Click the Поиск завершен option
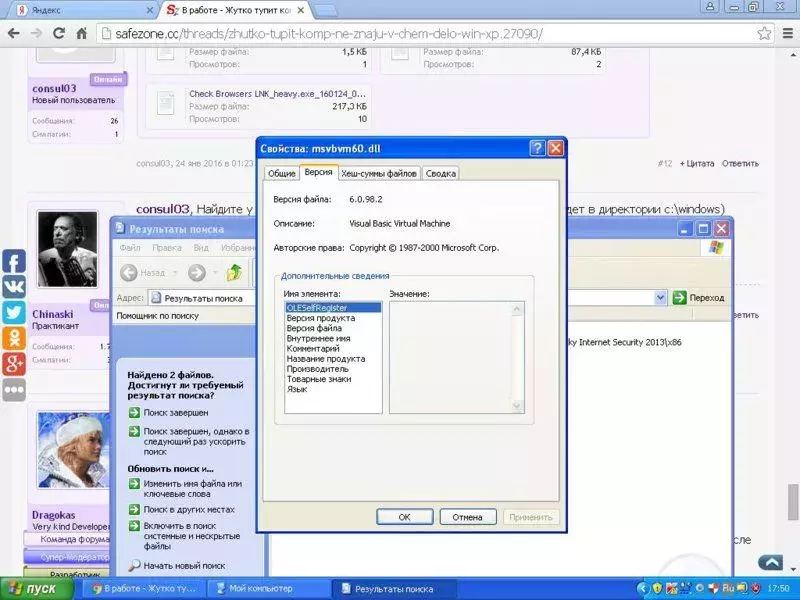The height and width of the screenshot is (600, 800). [x=176, y=412]
